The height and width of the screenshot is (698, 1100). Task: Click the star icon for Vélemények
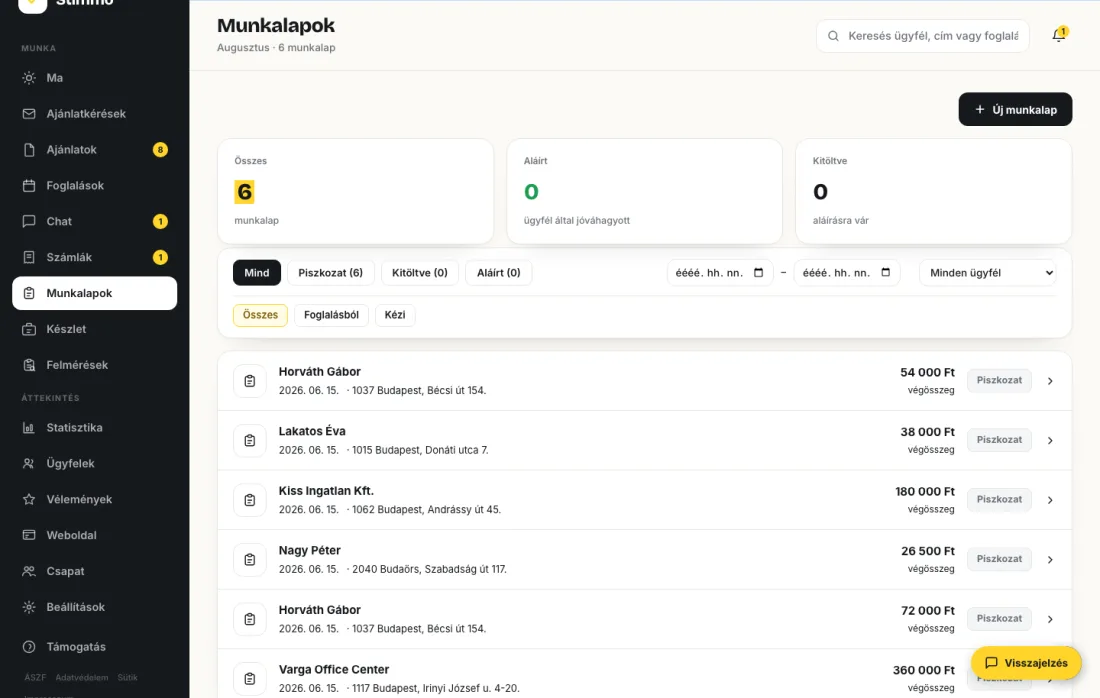(x=29, y=499)
